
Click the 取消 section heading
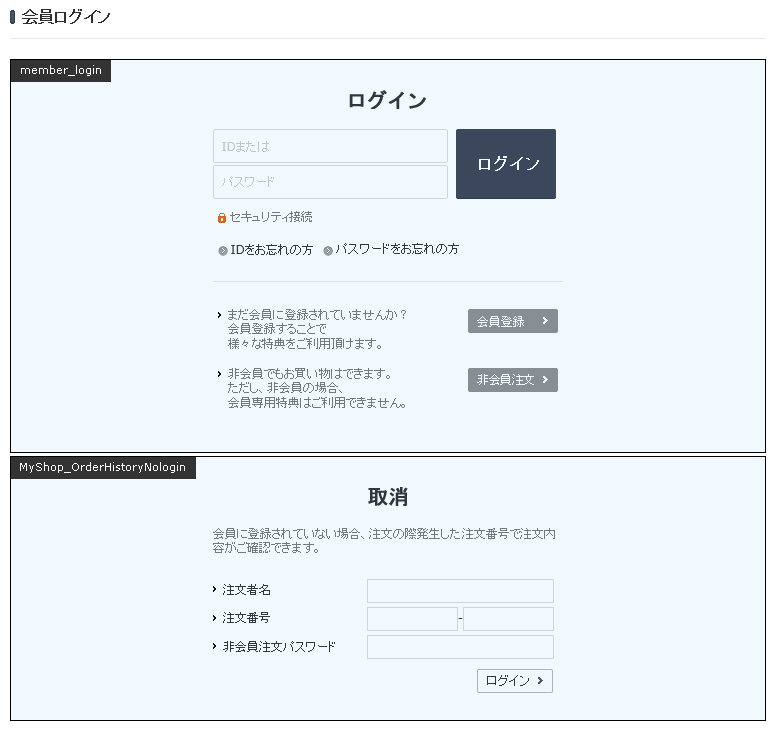point(388,497)
